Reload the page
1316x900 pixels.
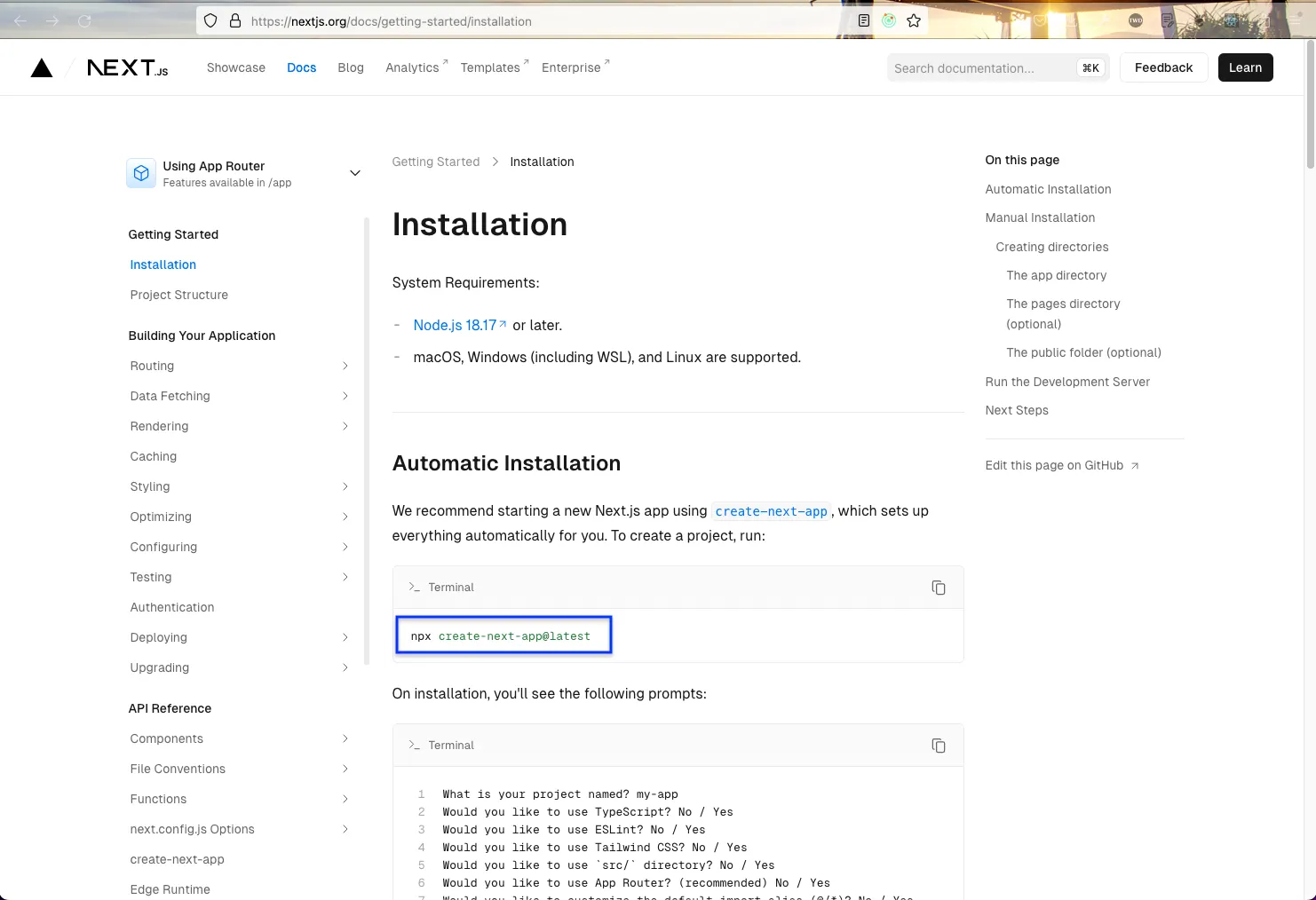click(x=84, y=20)
